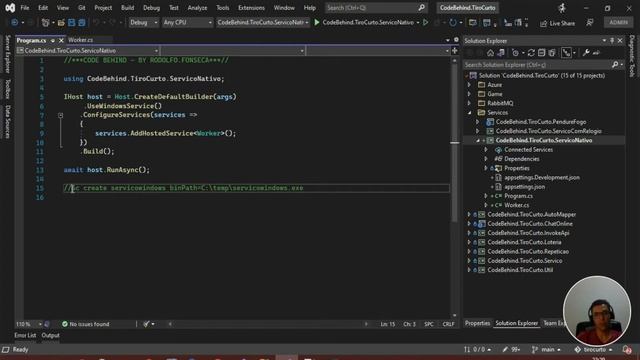Click the No issues found indicator
The height and width of the screenshot is (360, 640).
[86, 324]
